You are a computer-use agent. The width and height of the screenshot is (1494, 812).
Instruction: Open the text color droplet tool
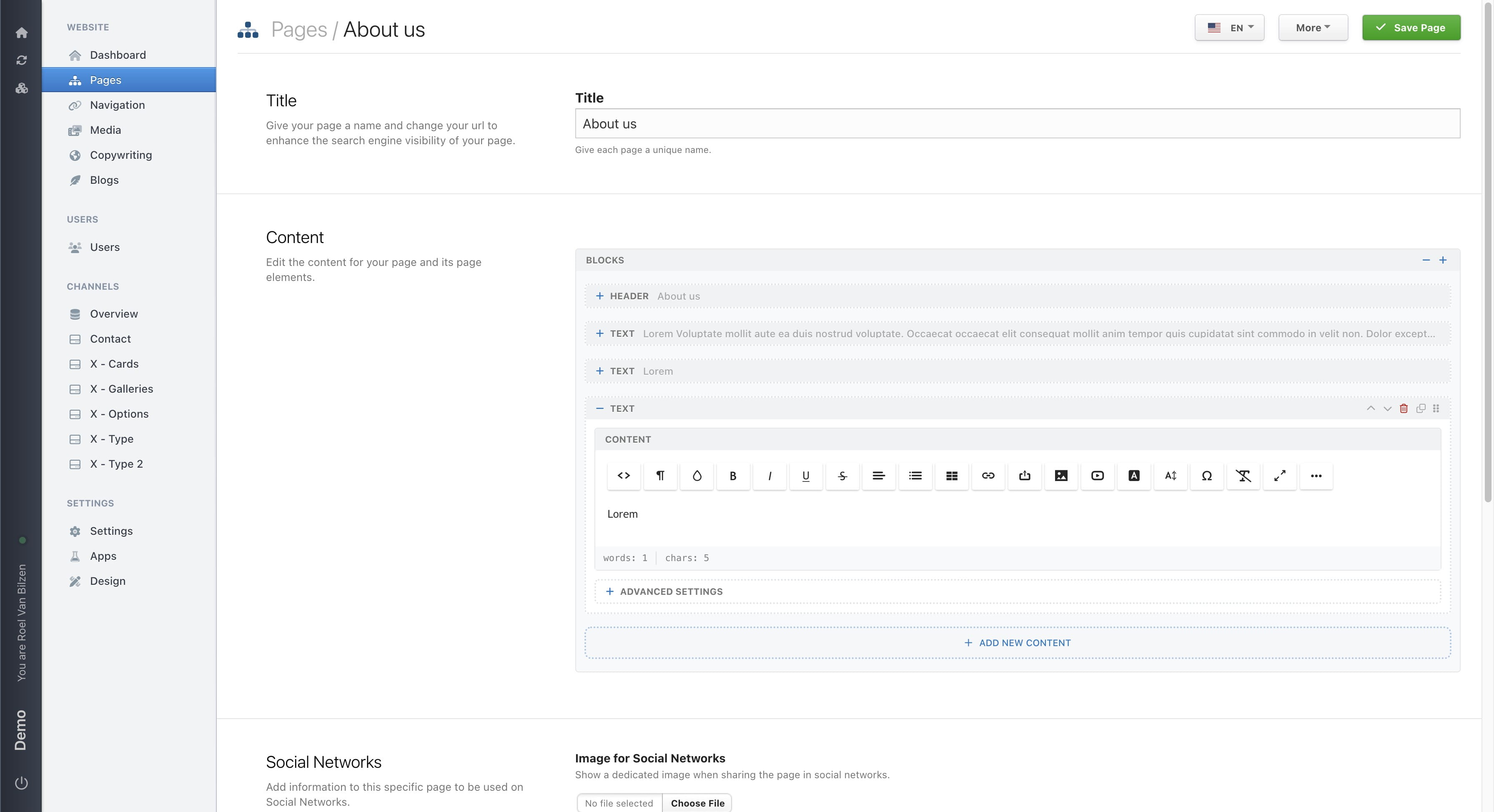tap(697, 476)
